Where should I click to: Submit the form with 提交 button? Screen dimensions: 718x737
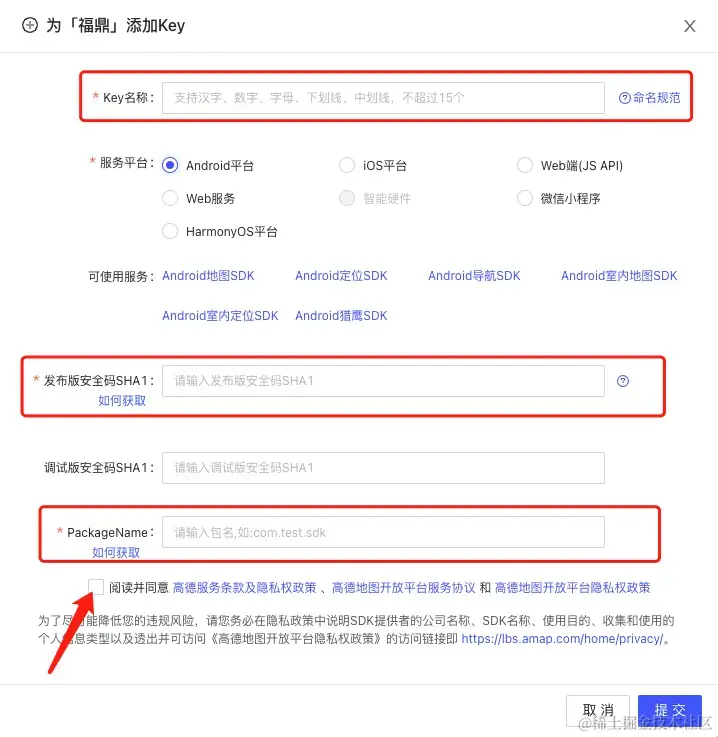(x=670, y=711)
